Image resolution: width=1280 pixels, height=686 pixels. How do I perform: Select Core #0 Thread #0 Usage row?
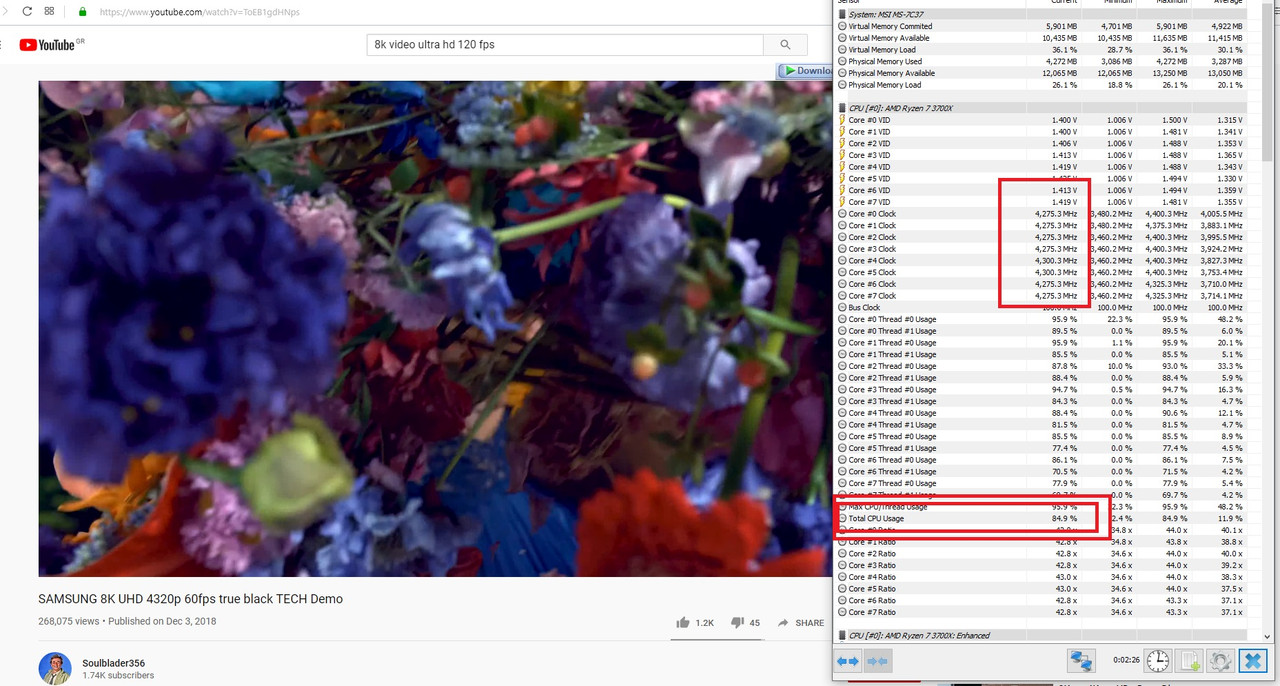click(1041, 319)
